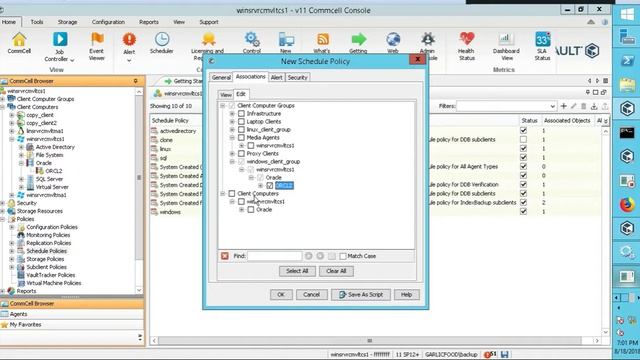Open File Explorer folder taskbar icon

(627, 85)
